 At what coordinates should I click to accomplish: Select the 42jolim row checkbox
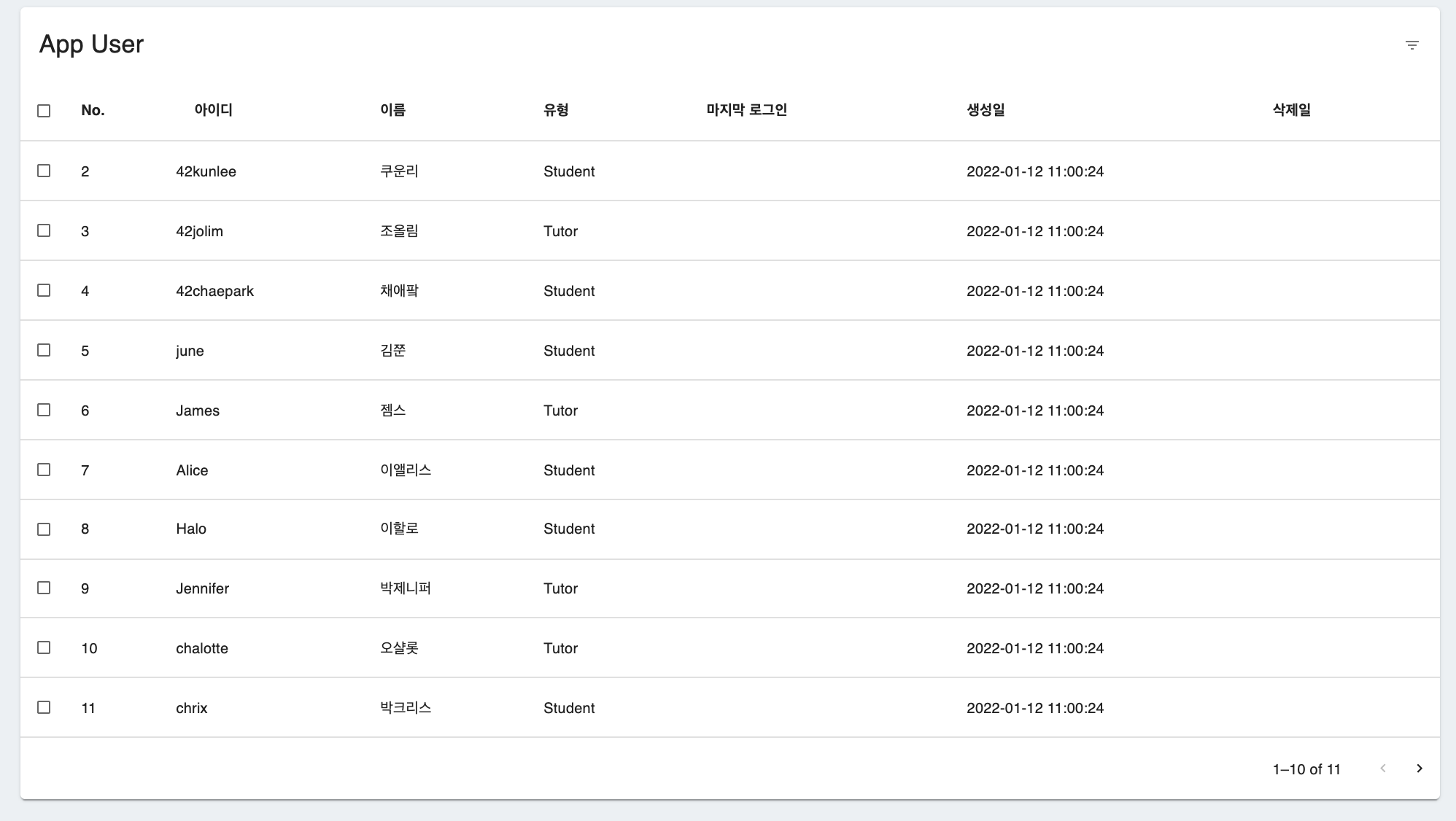point(44,230)
